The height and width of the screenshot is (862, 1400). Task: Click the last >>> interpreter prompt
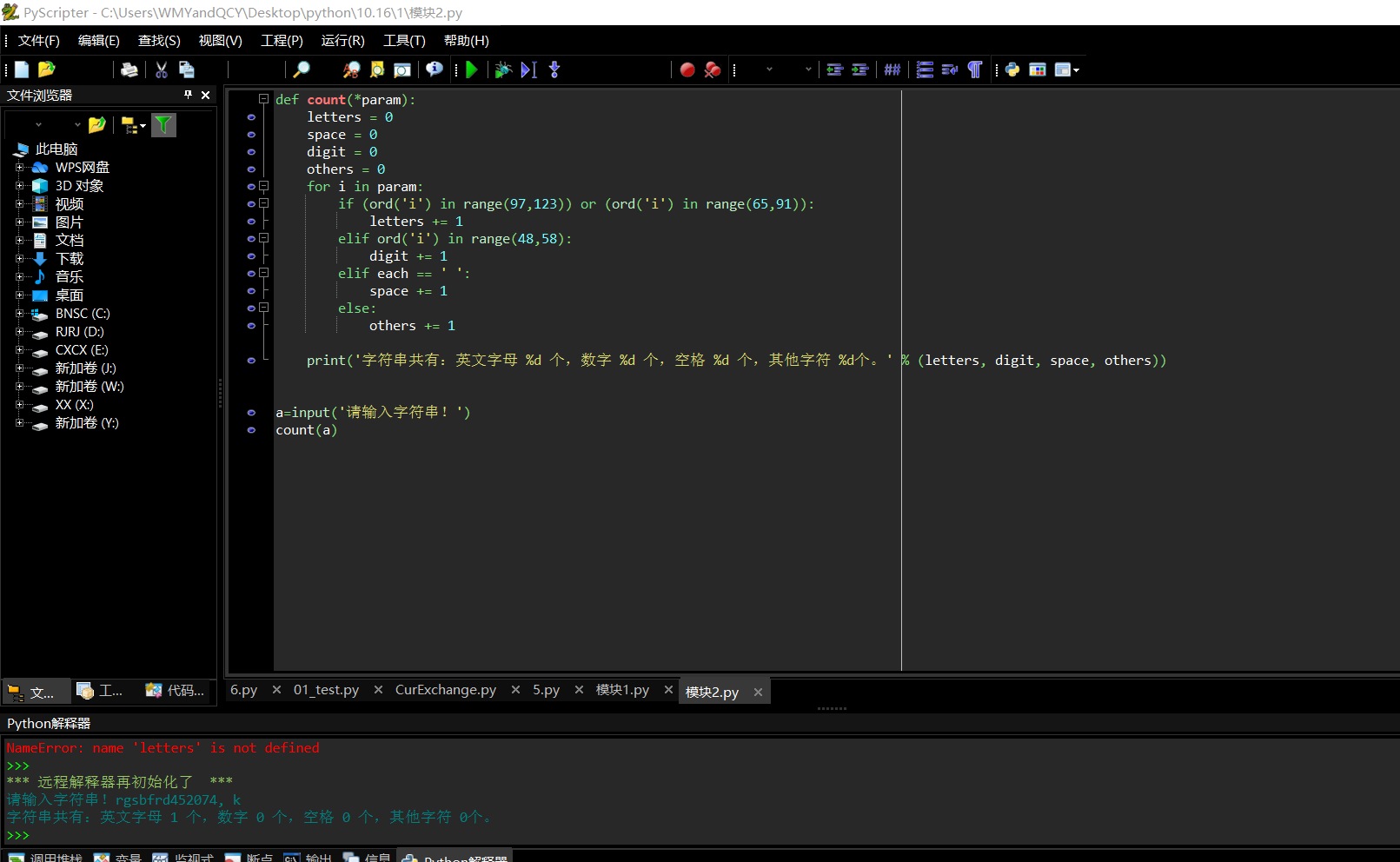18,836
